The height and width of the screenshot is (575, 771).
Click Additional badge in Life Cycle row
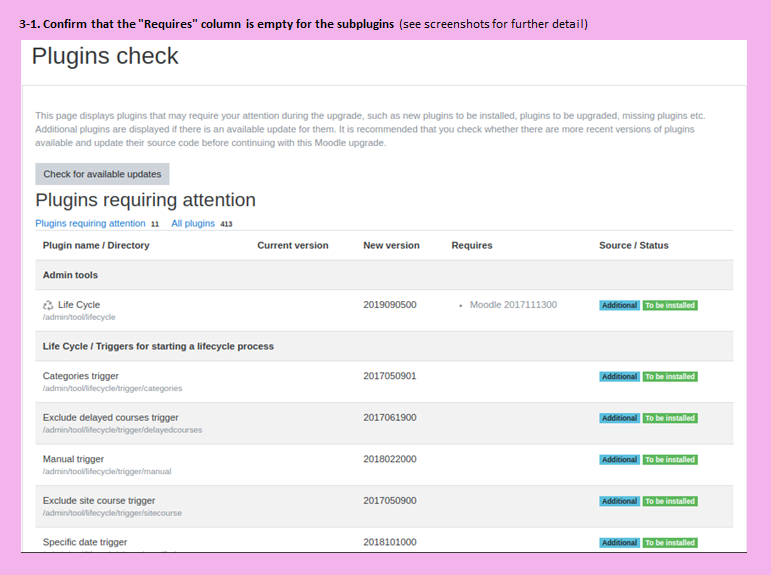620,305
